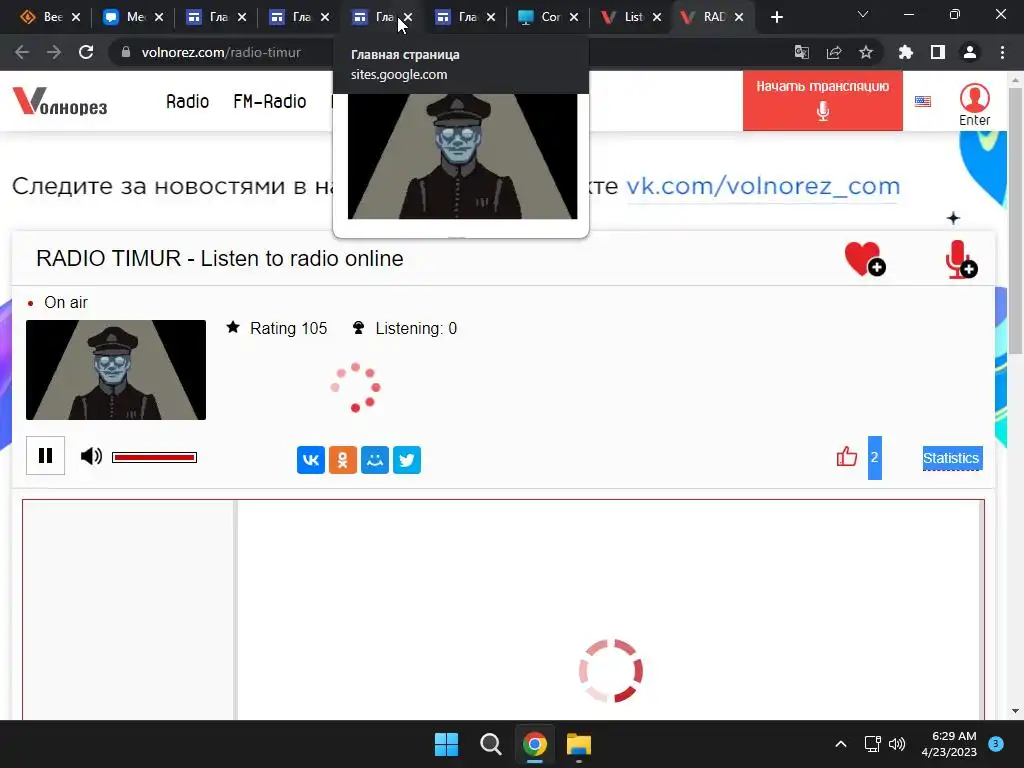Screen dimensions: 1024x768
Task: Open File Explorer from taskbar
Action: tap(579, 744)
